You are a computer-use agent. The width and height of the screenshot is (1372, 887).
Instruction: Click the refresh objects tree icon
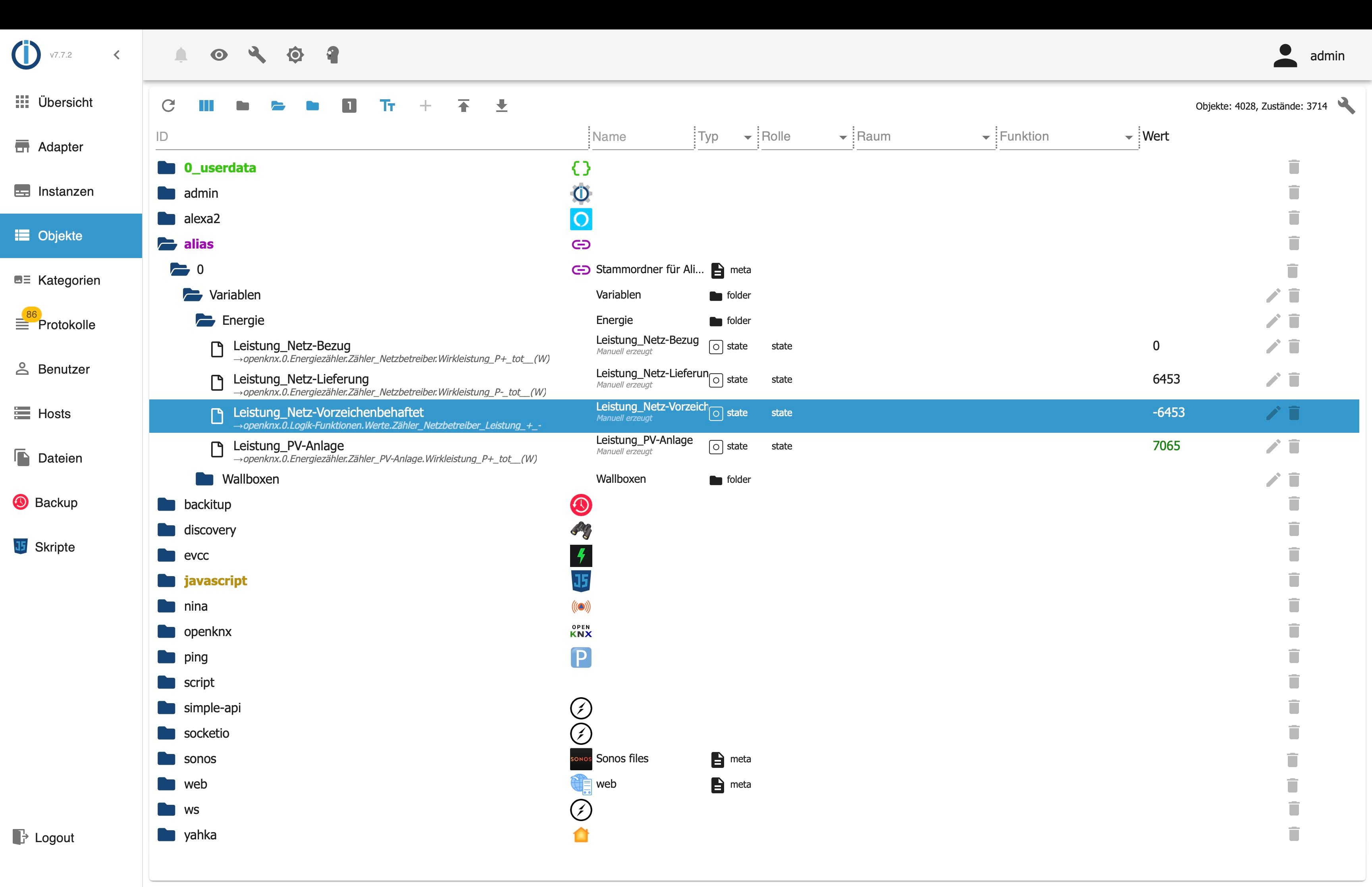click(168, 105)
